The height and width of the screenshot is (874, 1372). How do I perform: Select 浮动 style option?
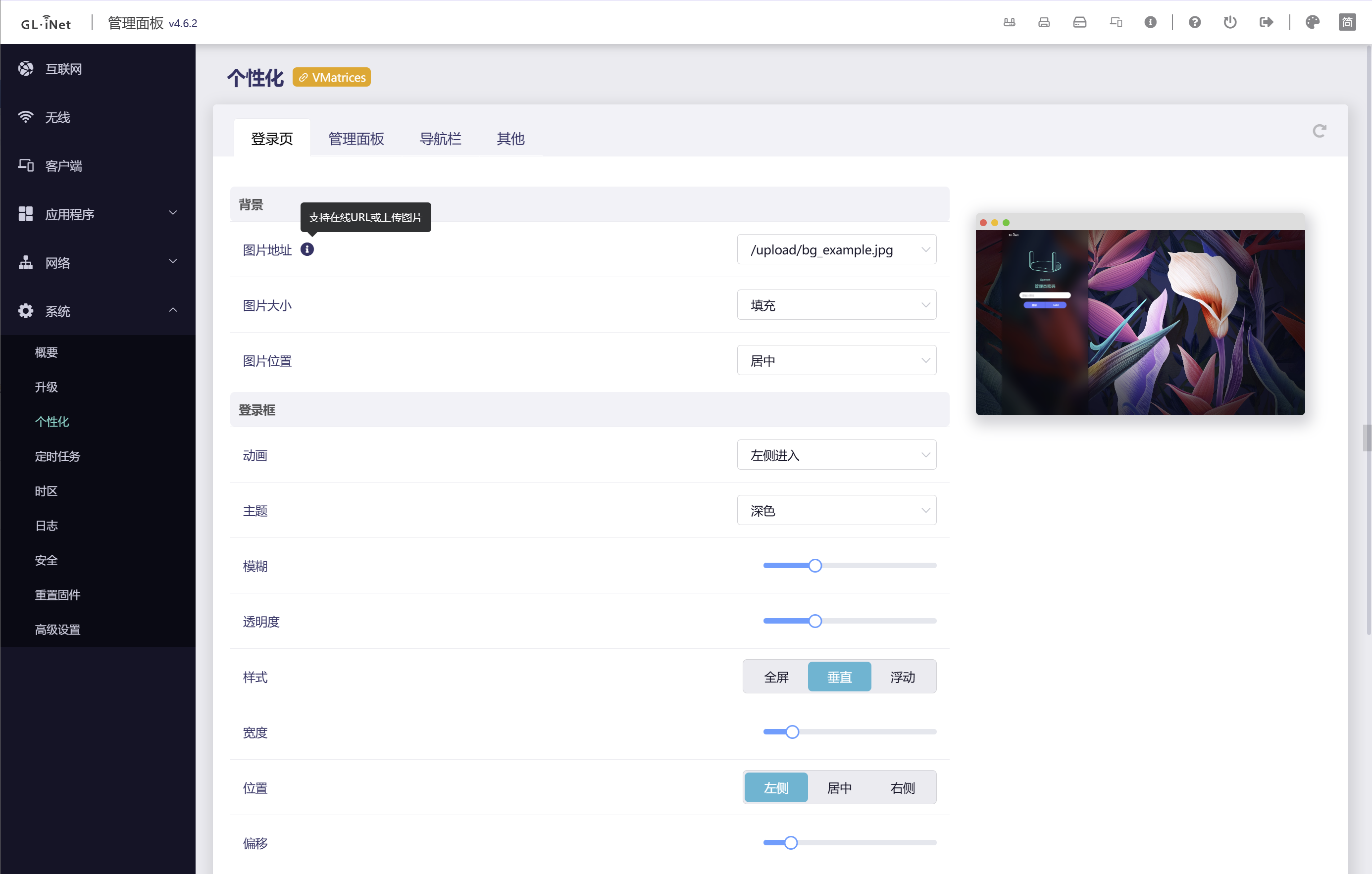(903, 677)
